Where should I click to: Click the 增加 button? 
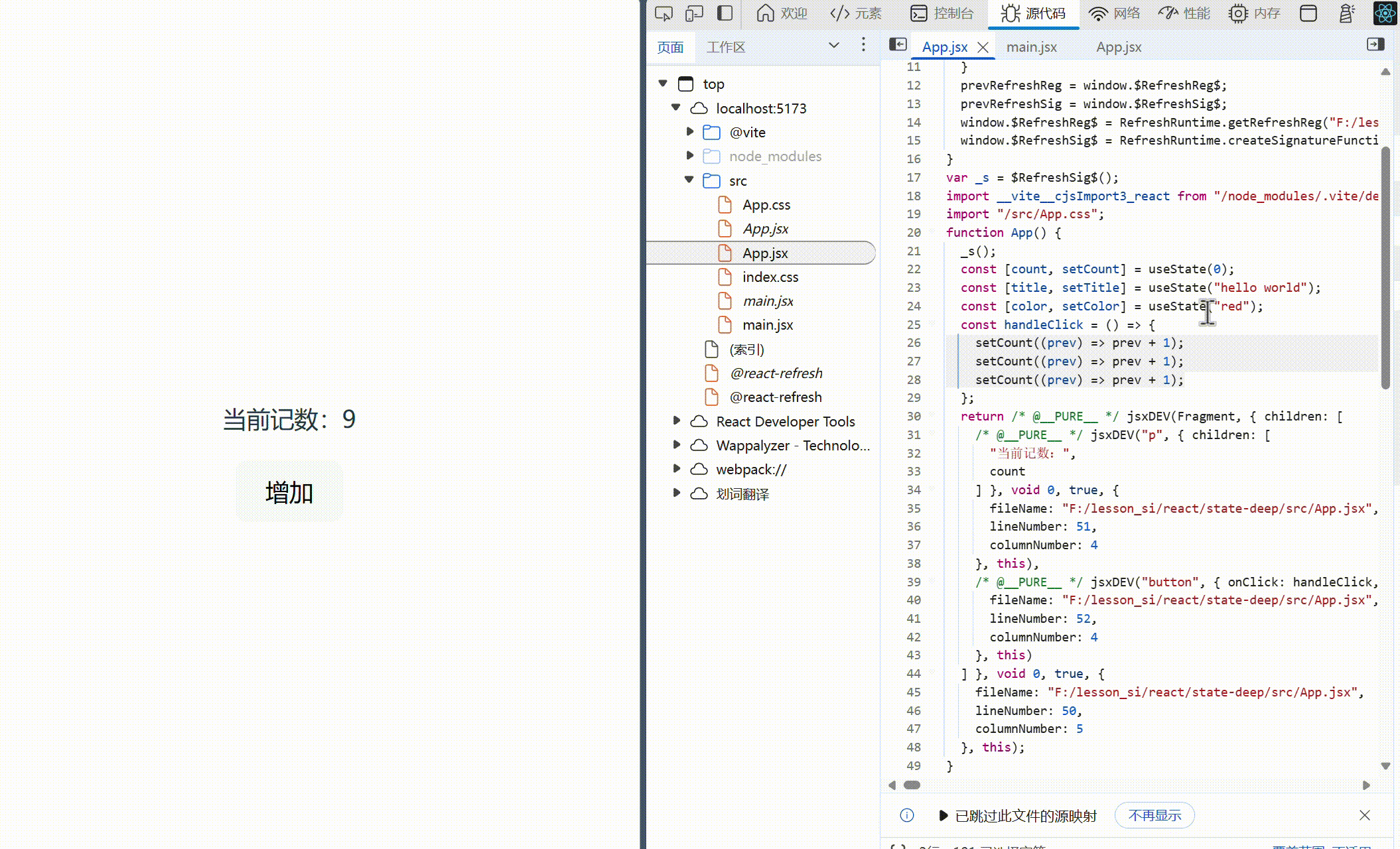[289, 492]
